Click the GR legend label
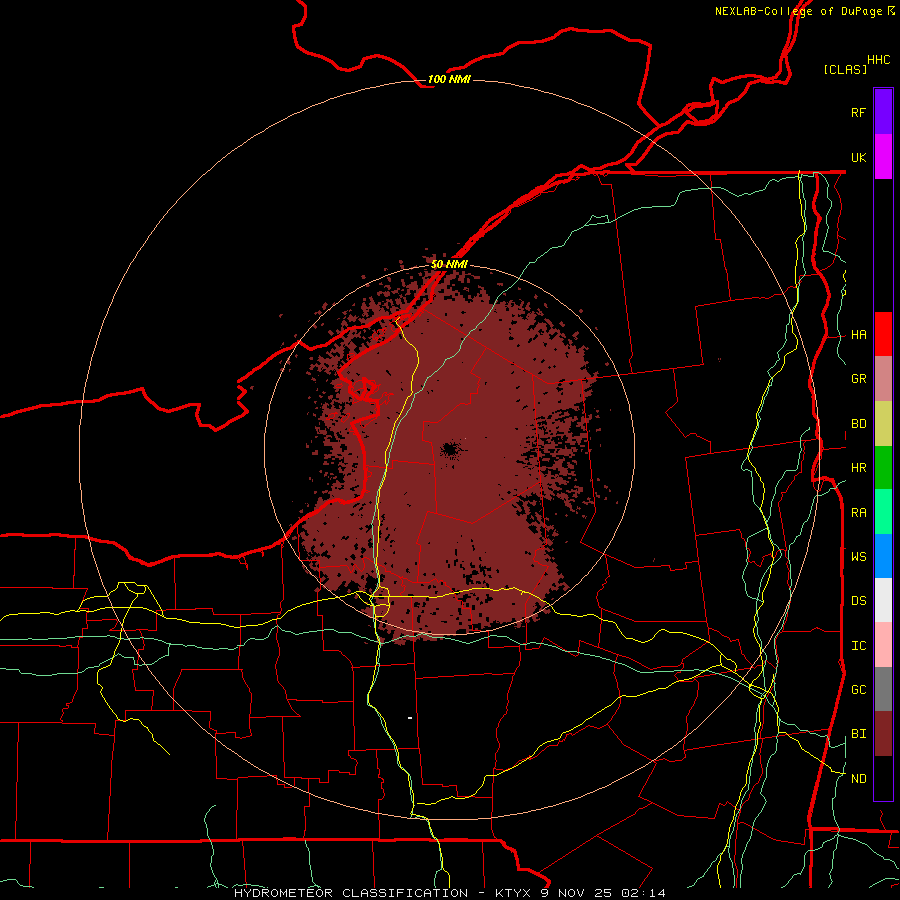The width and height of the screenshot is (900, 900). coord(858,379)
